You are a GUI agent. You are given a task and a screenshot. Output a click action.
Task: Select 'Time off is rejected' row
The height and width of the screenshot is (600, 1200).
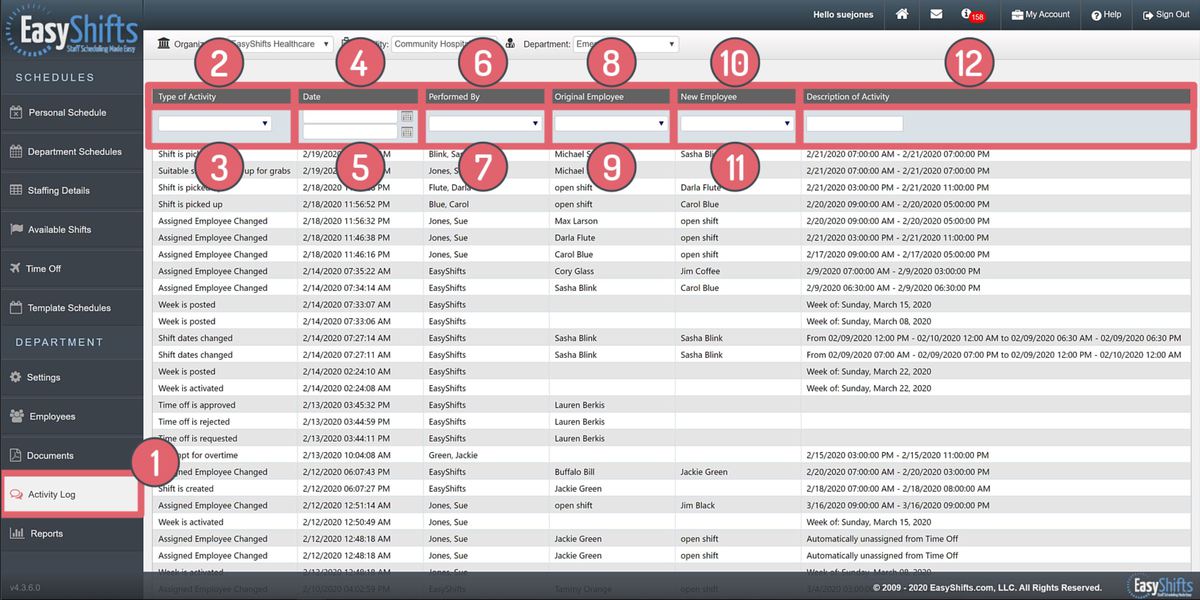click(671, 422)
